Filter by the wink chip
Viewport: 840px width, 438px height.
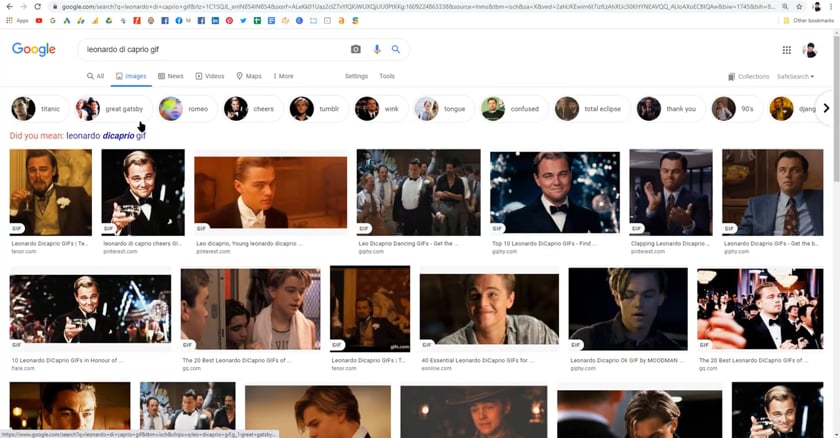[381, 109]
